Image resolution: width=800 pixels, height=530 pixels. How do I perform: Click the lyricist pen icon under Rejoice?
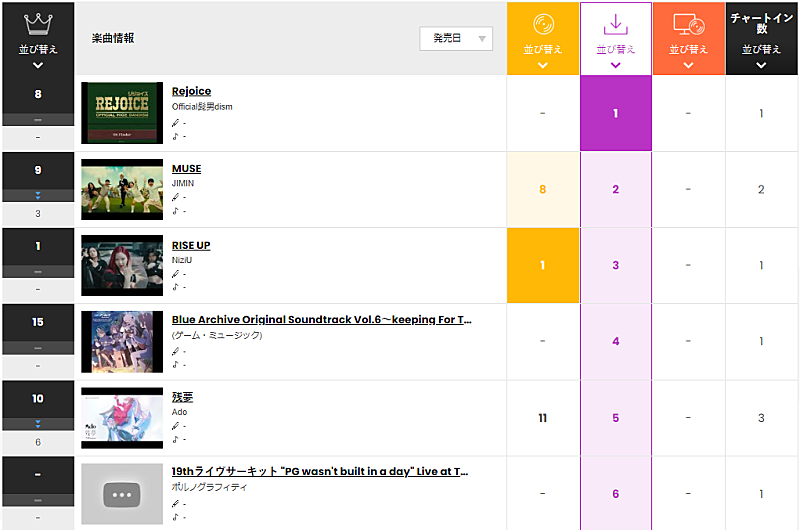tap(175, 123)
